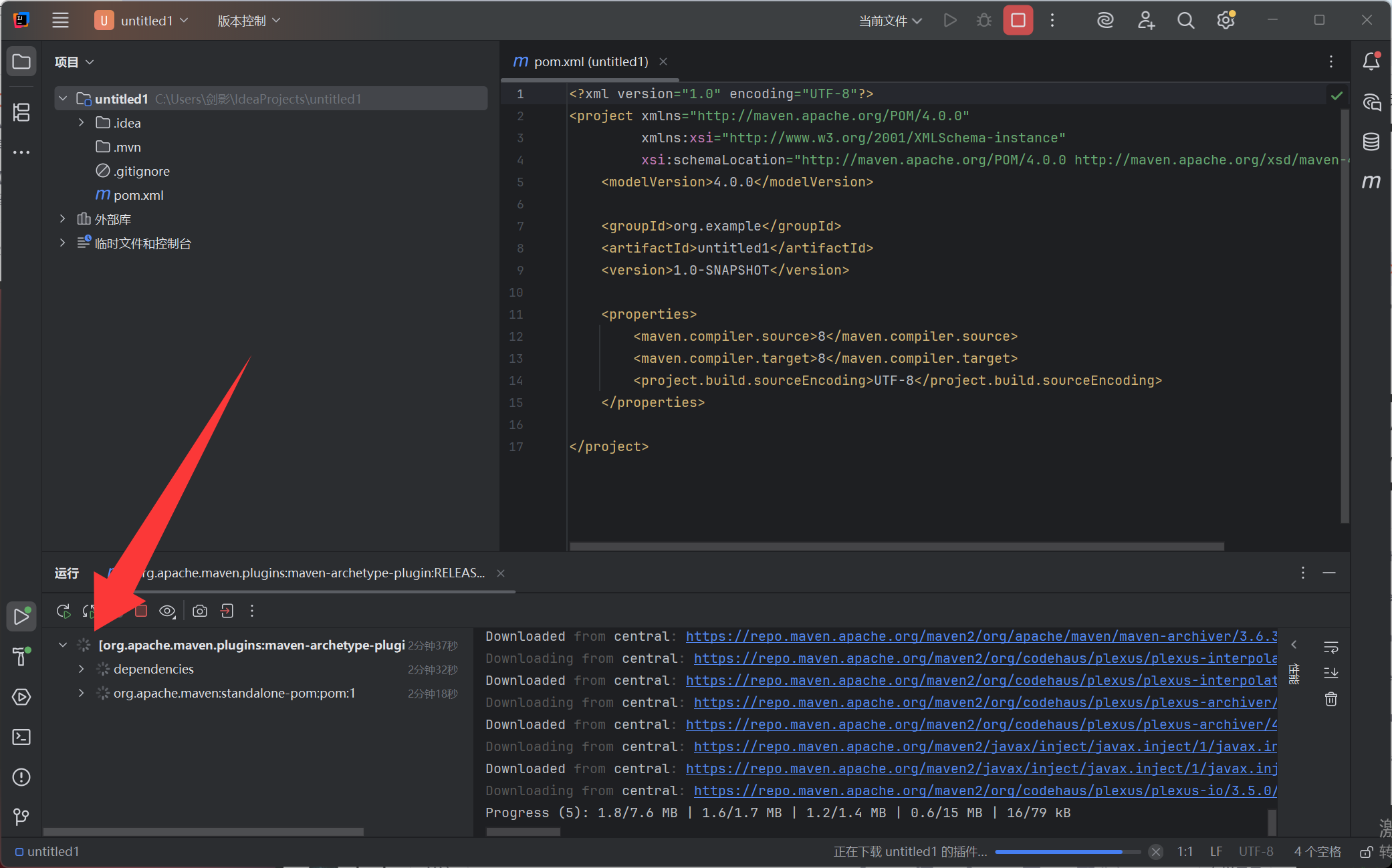The image size is (1392, 868).
Task: Click the Problems tool window icon
Action: pyautogui.click(x=21, y=777)
